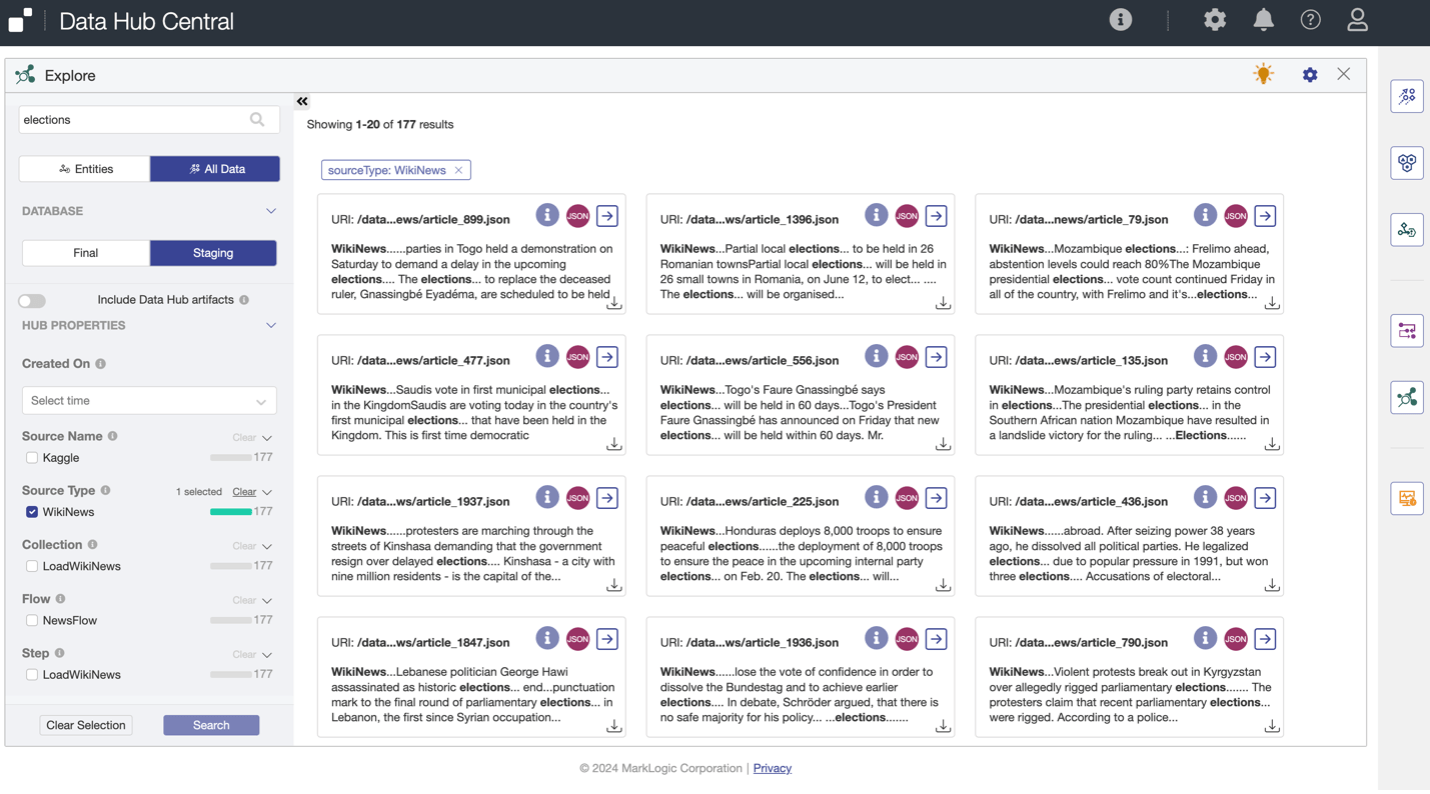Open details arrow for article_79.json

point(1265,216)
